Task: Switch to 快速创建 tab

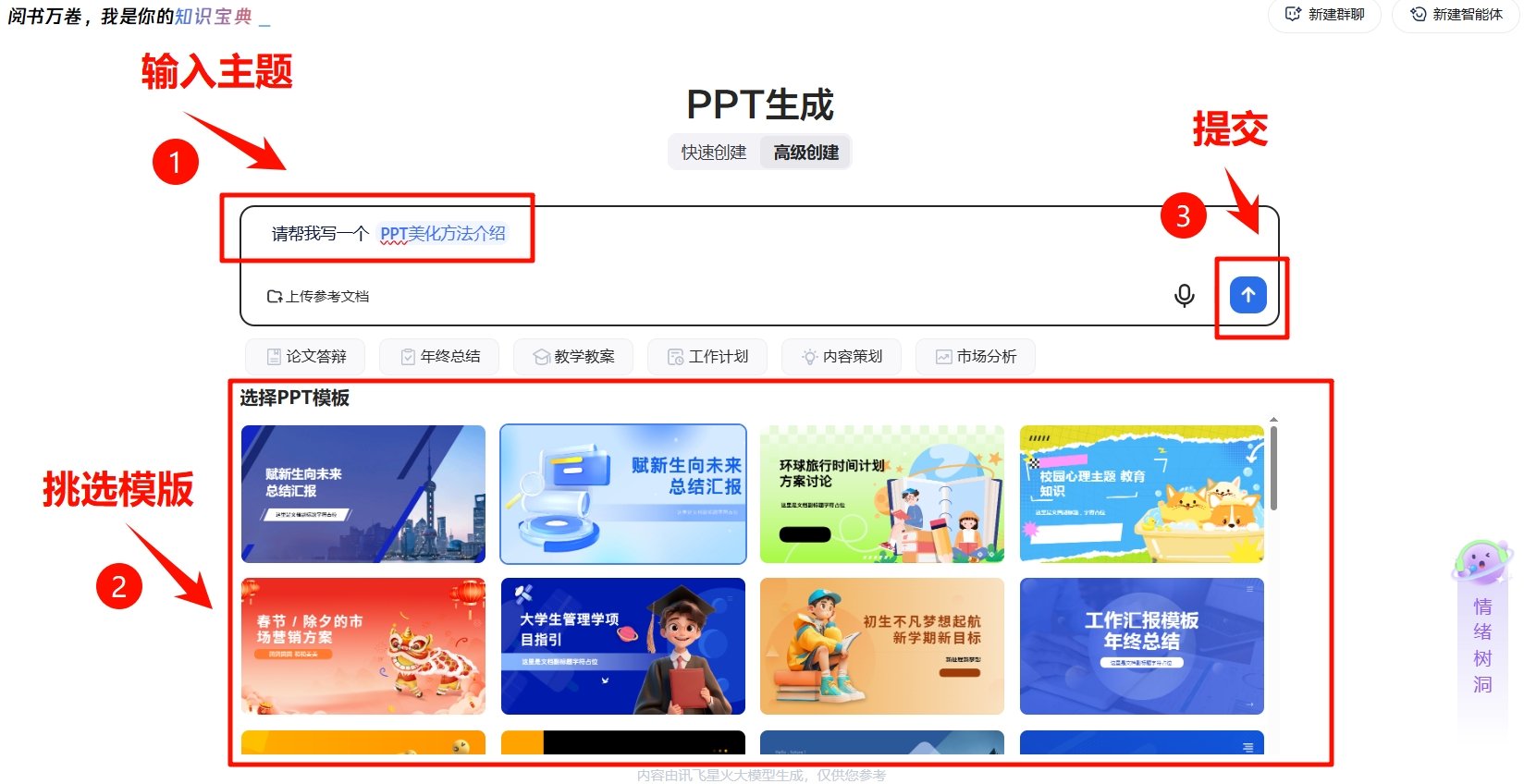Action: [714, 153]
